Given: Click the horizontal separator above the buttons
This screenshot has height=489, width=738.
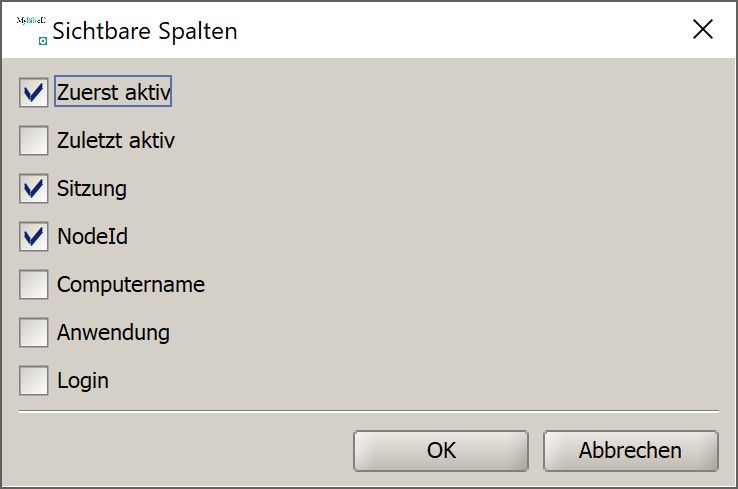Looking at the screenshot, I should point(369,411).
